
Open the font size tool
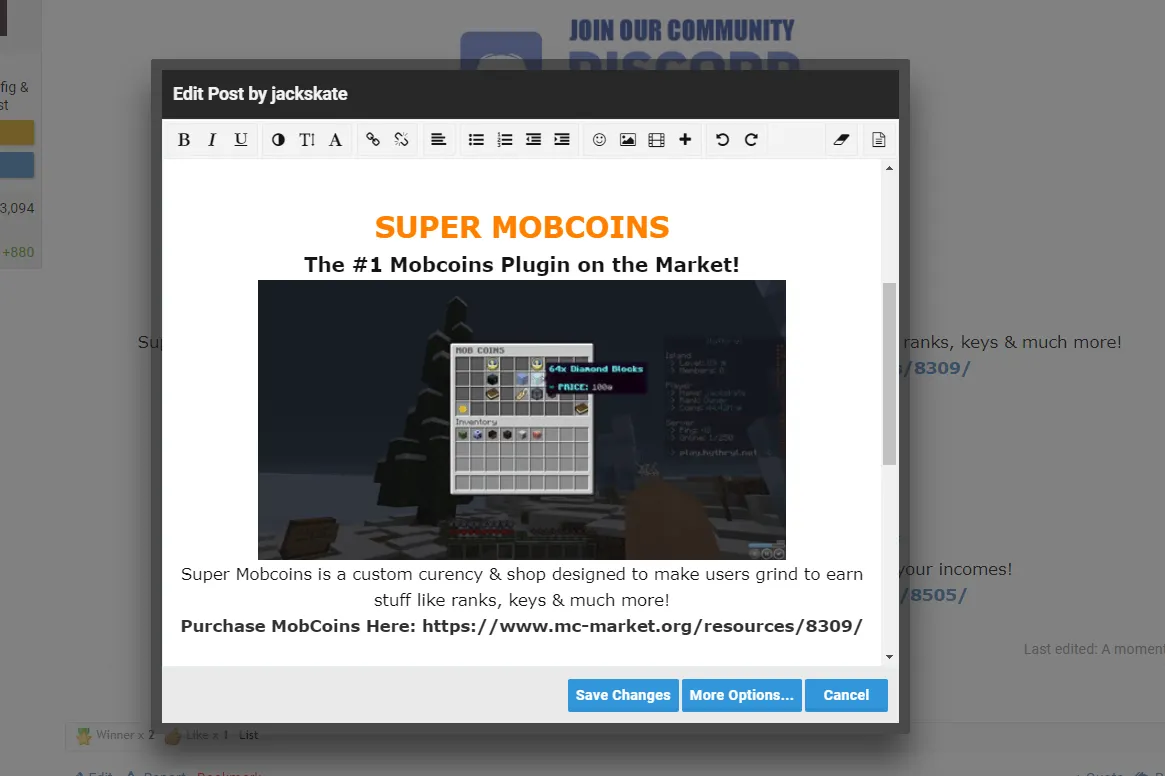[307, 140]
